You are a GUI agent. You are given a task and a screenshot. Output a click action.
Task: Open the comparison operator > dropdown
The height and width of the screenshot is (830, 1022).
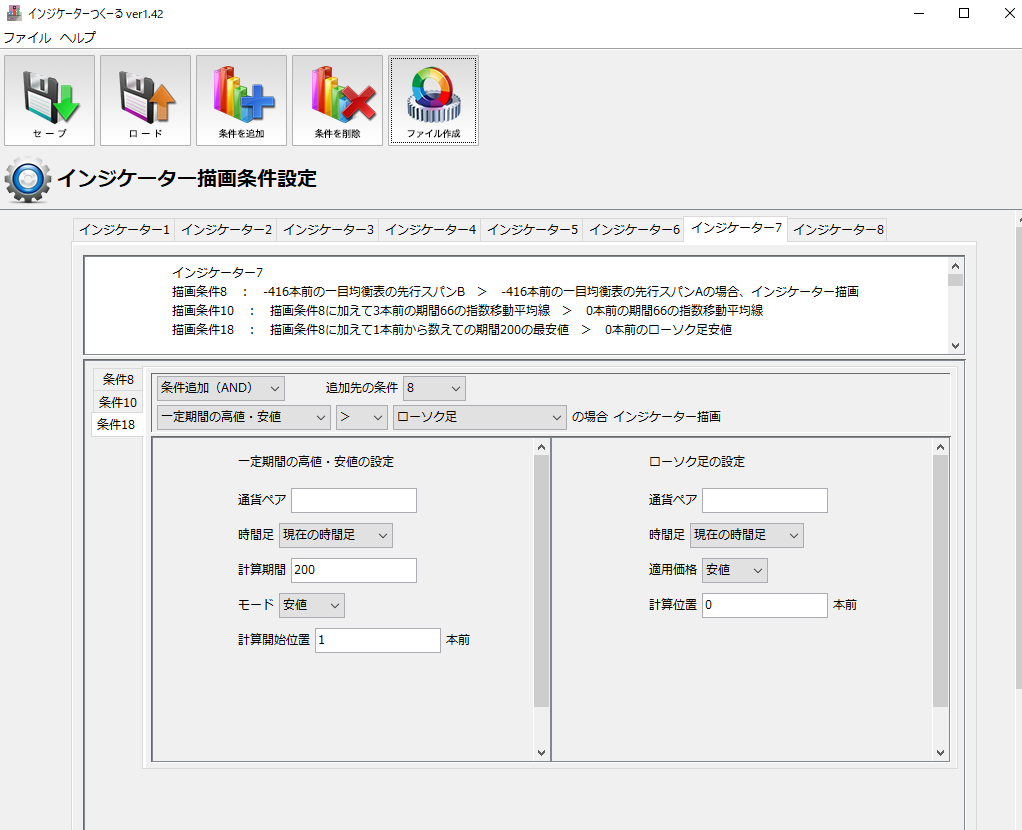coord(362,416)
